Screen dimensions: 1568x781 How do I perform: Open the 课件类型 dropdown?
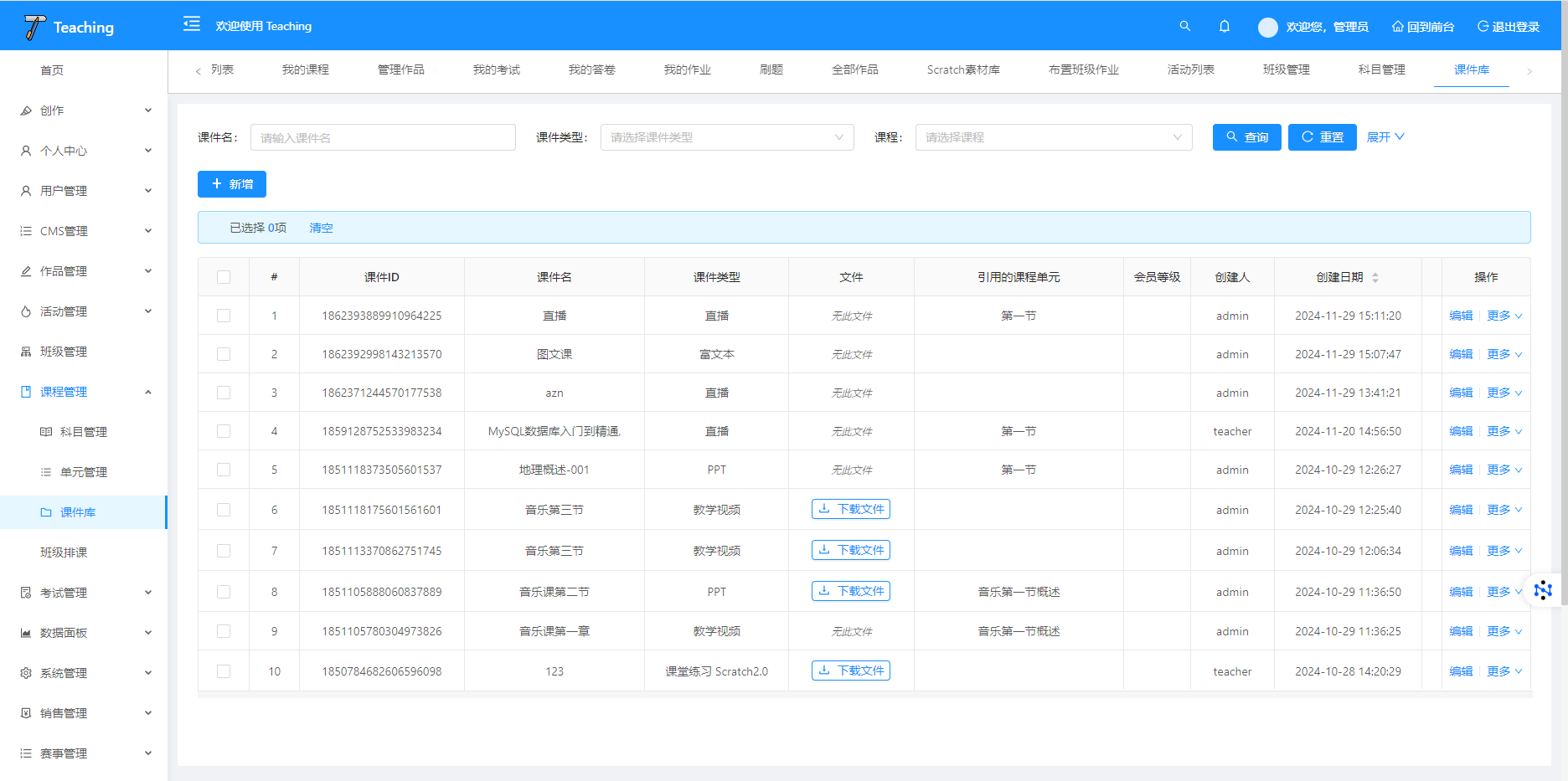[726, 137]
